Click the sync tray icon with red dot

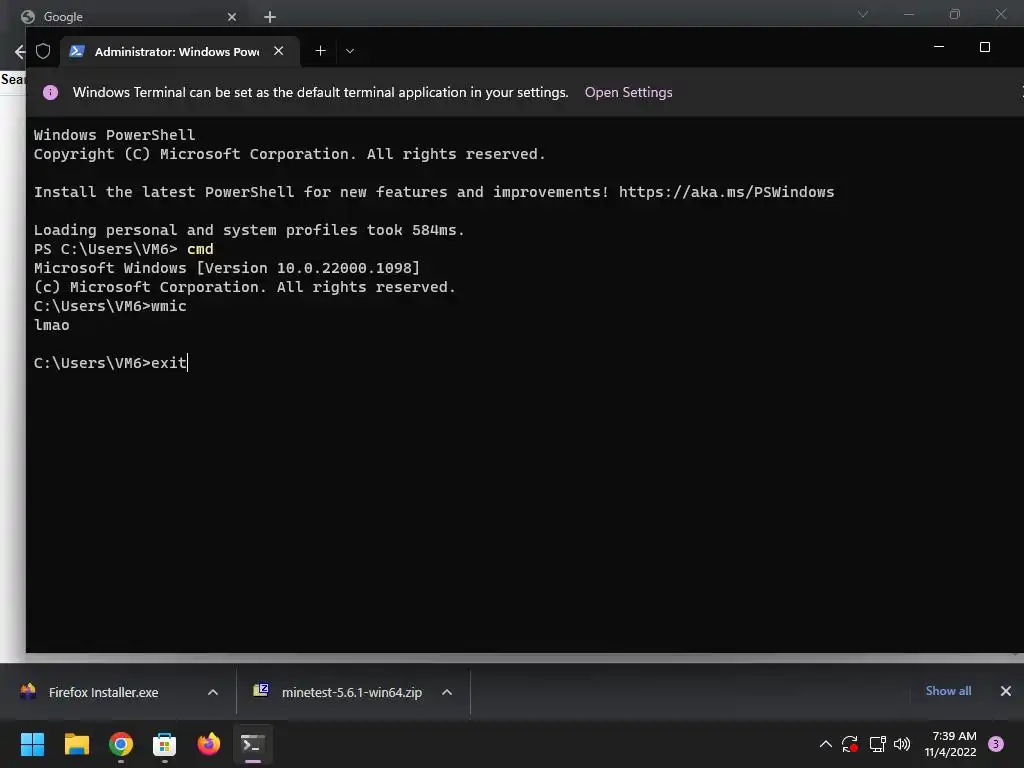pos(850,744)
